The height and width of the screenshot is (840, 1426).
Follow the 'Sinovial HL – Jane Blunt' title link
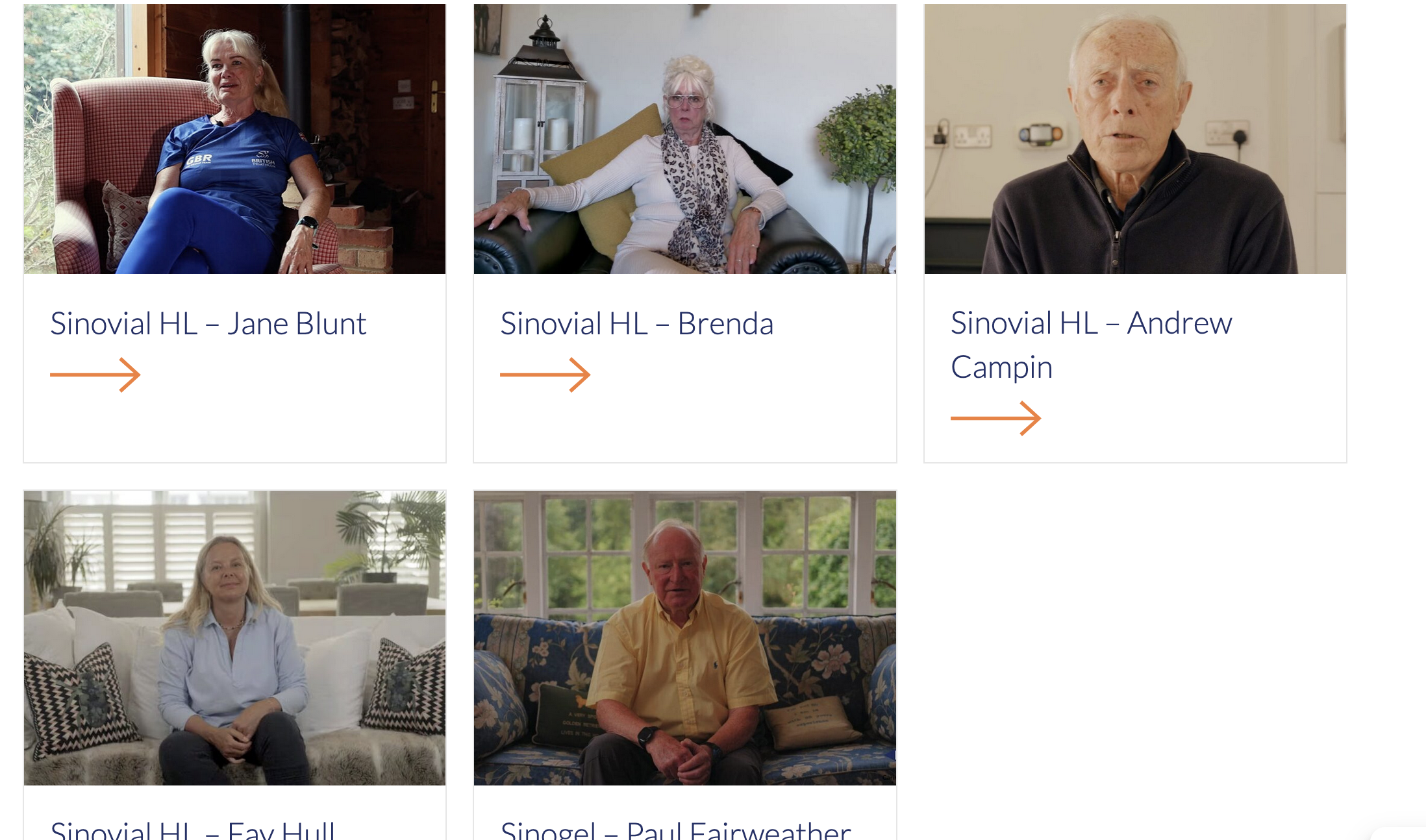click(x=208, y=323)
